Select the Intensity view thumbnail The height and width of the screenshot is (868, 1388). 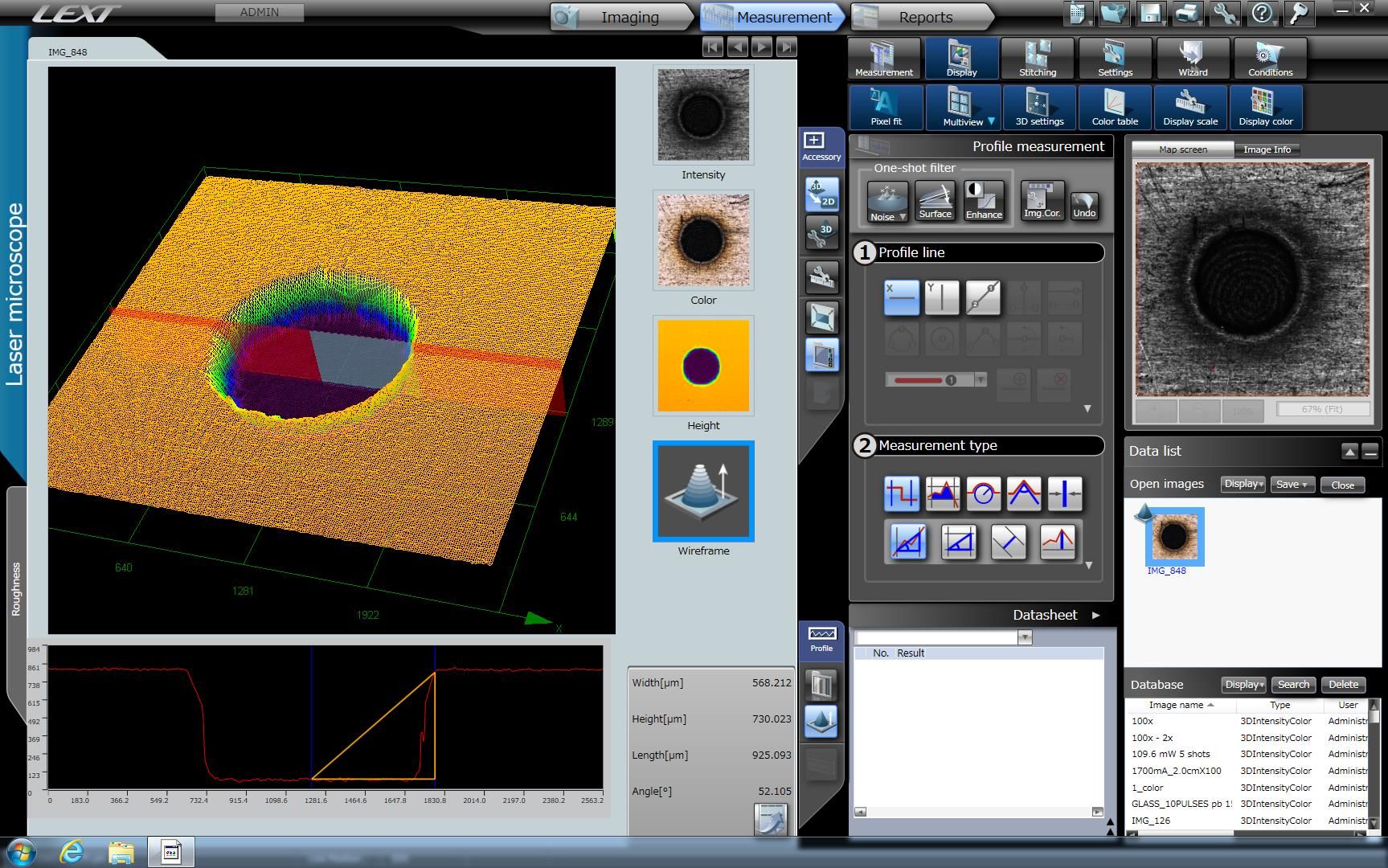pos(703,115)
